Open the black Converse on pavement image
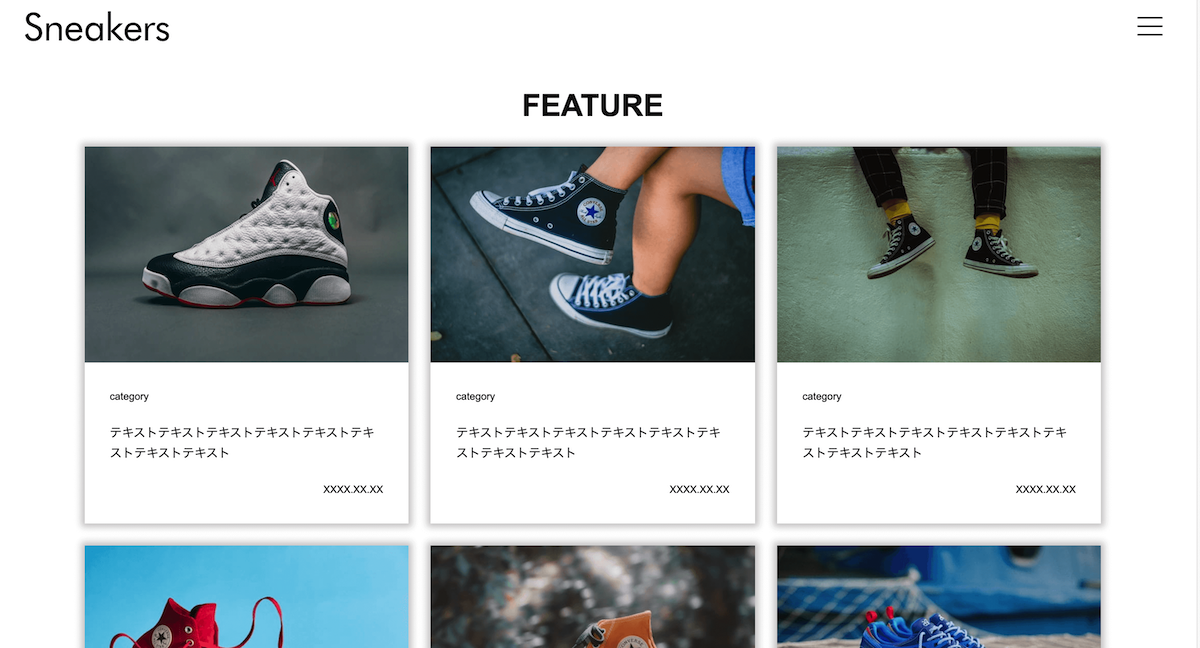 click(593, 255)
